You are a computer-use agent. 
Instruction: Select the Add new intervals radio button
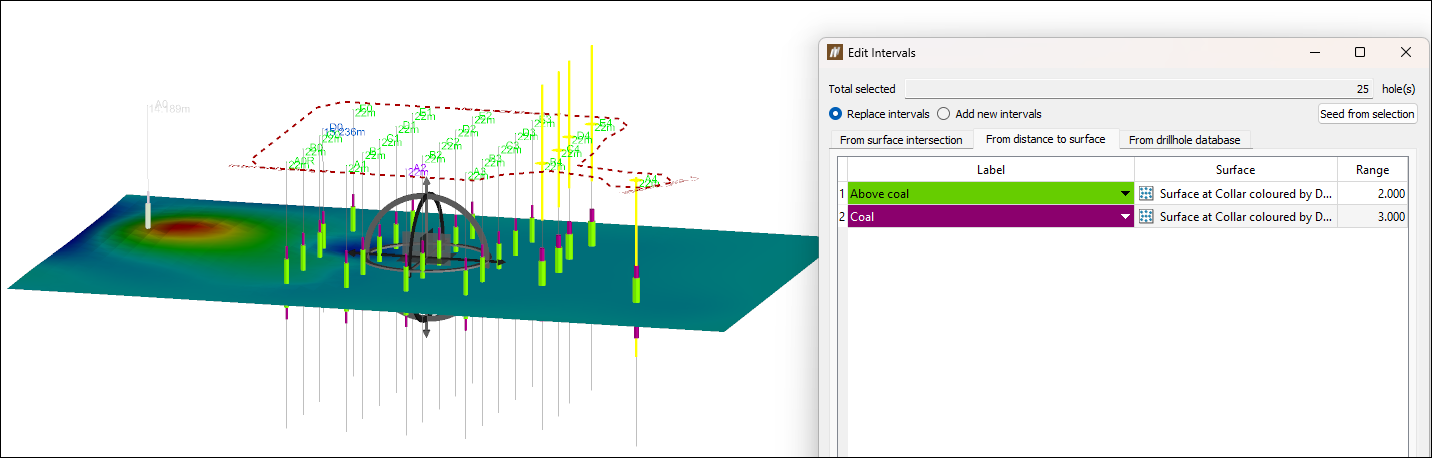(943, 114)
